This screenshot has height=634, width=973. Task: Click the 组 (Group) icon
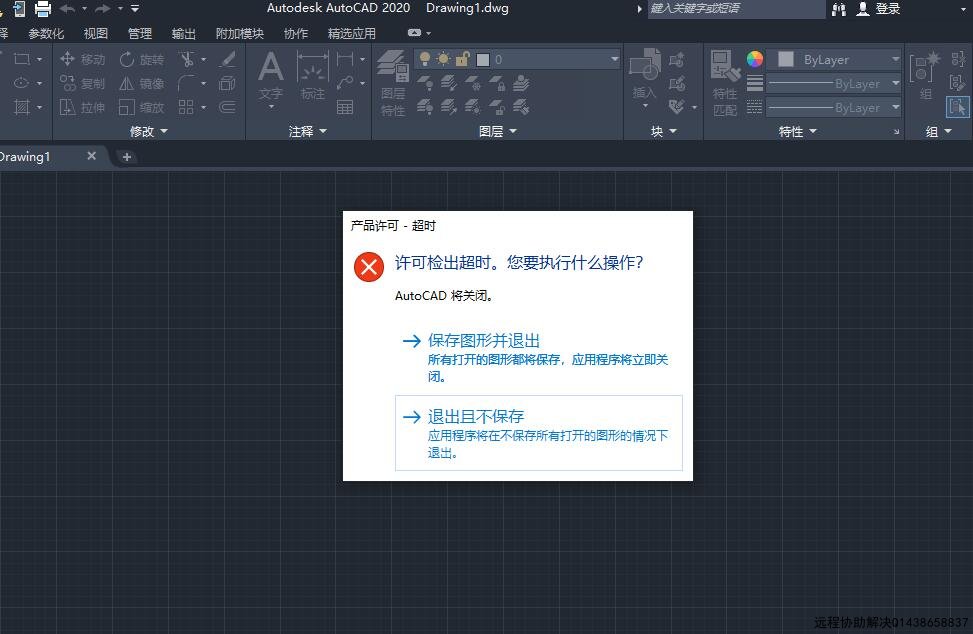click(925, 76)
